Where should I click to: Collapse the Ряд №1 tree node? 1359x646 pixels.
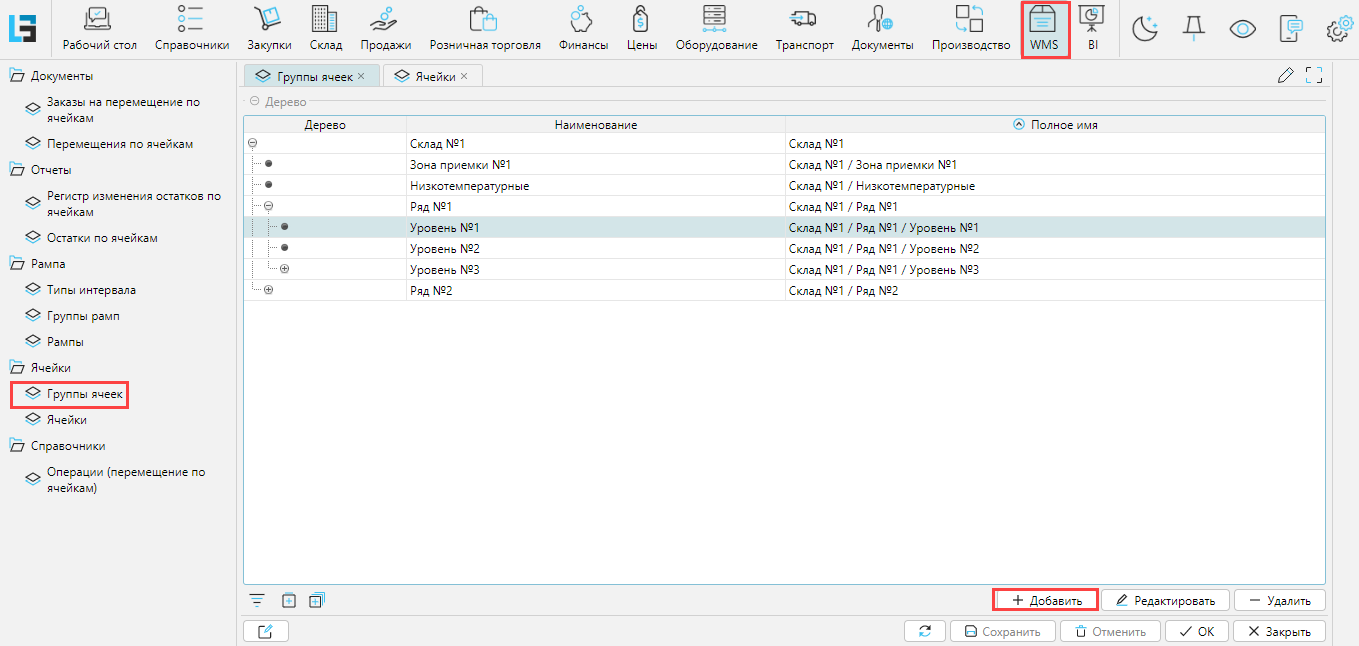click(268, 206)
